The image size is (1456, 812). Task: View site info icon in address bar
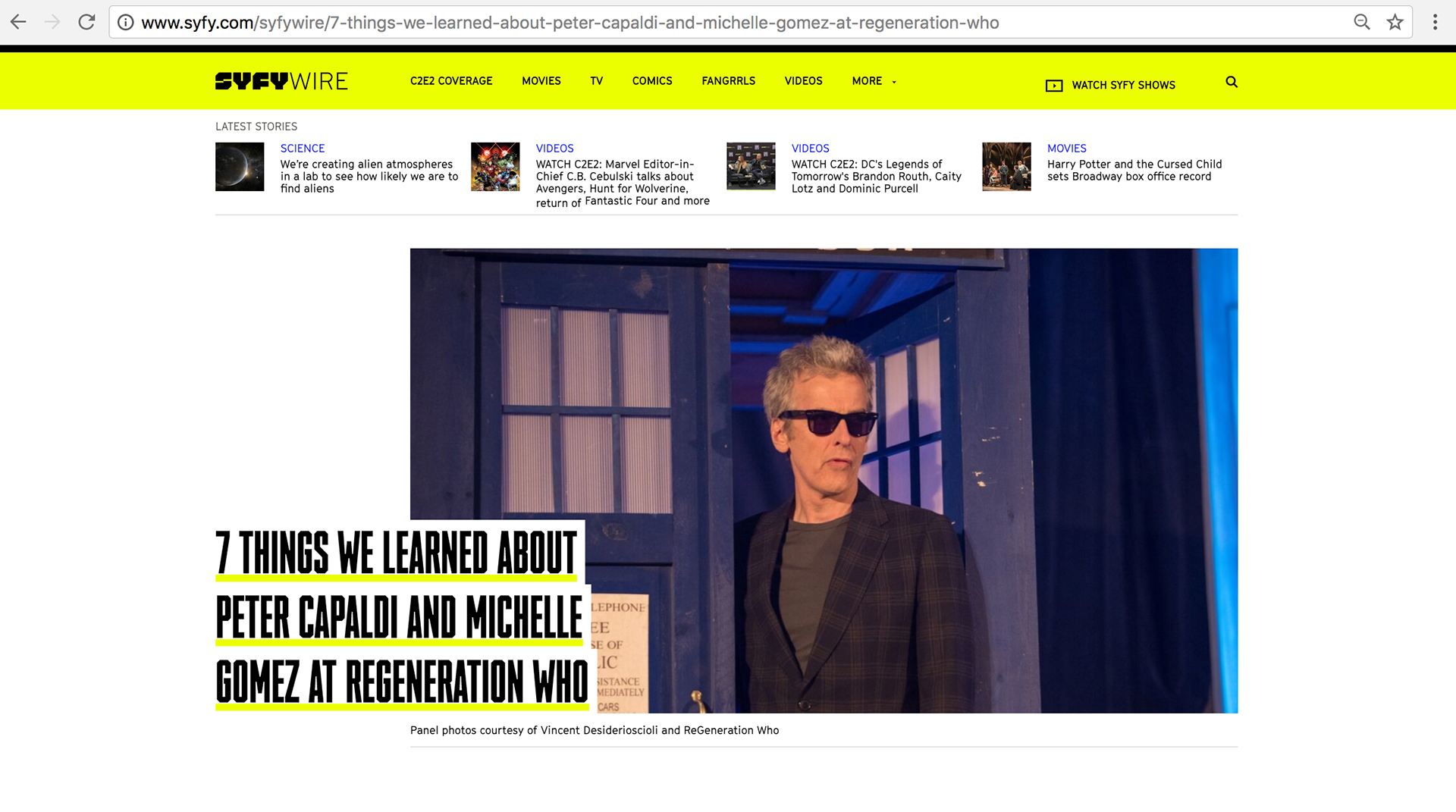click(126, 22)
